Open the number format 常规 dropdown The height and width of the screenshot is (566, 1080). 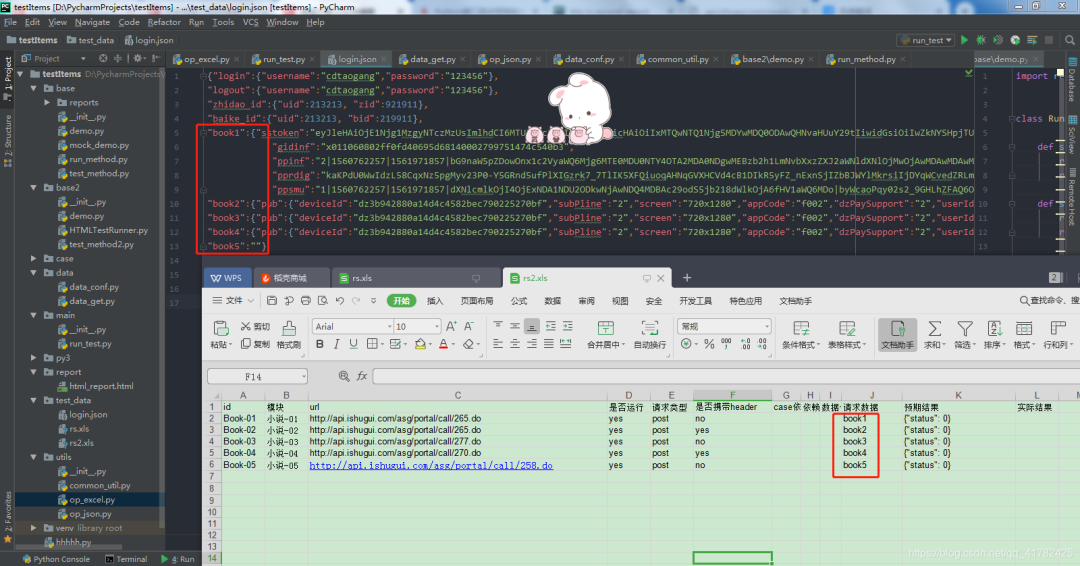pyautogui.click(x=767, y=326)
